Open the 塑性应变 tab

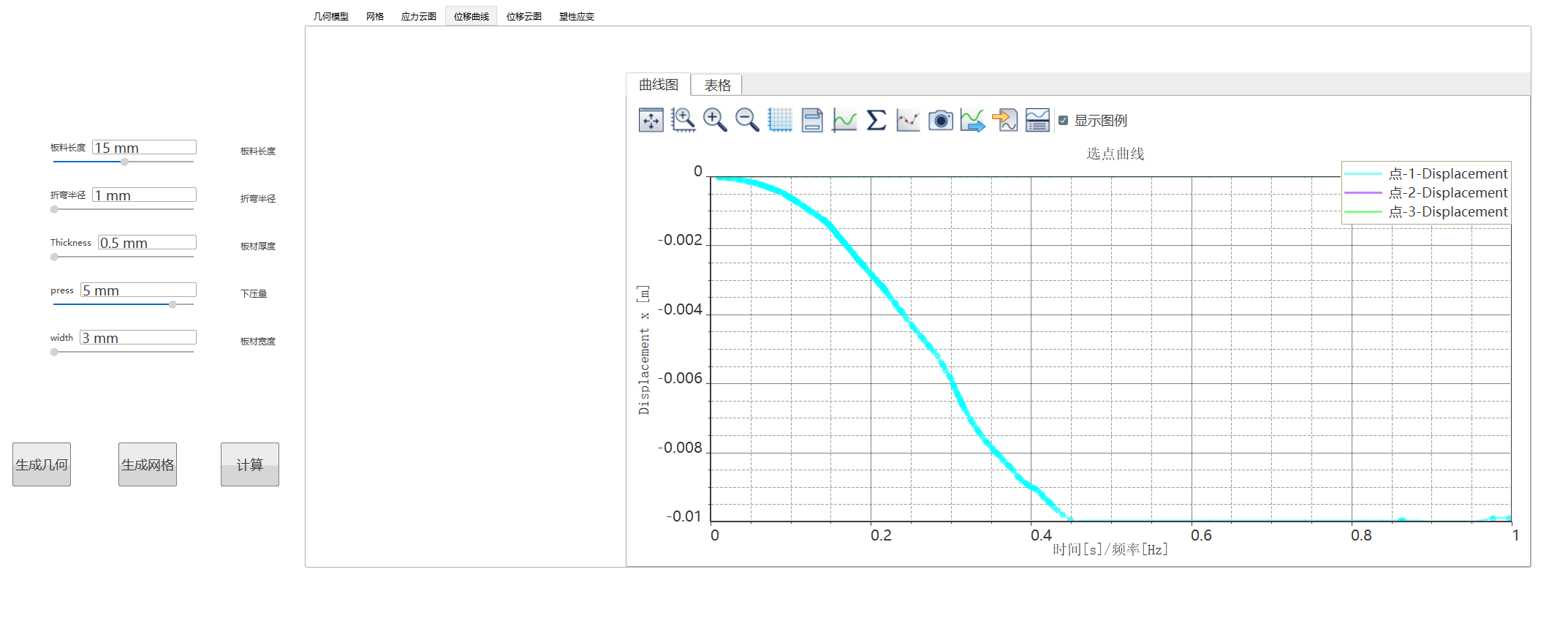[577, 16]
